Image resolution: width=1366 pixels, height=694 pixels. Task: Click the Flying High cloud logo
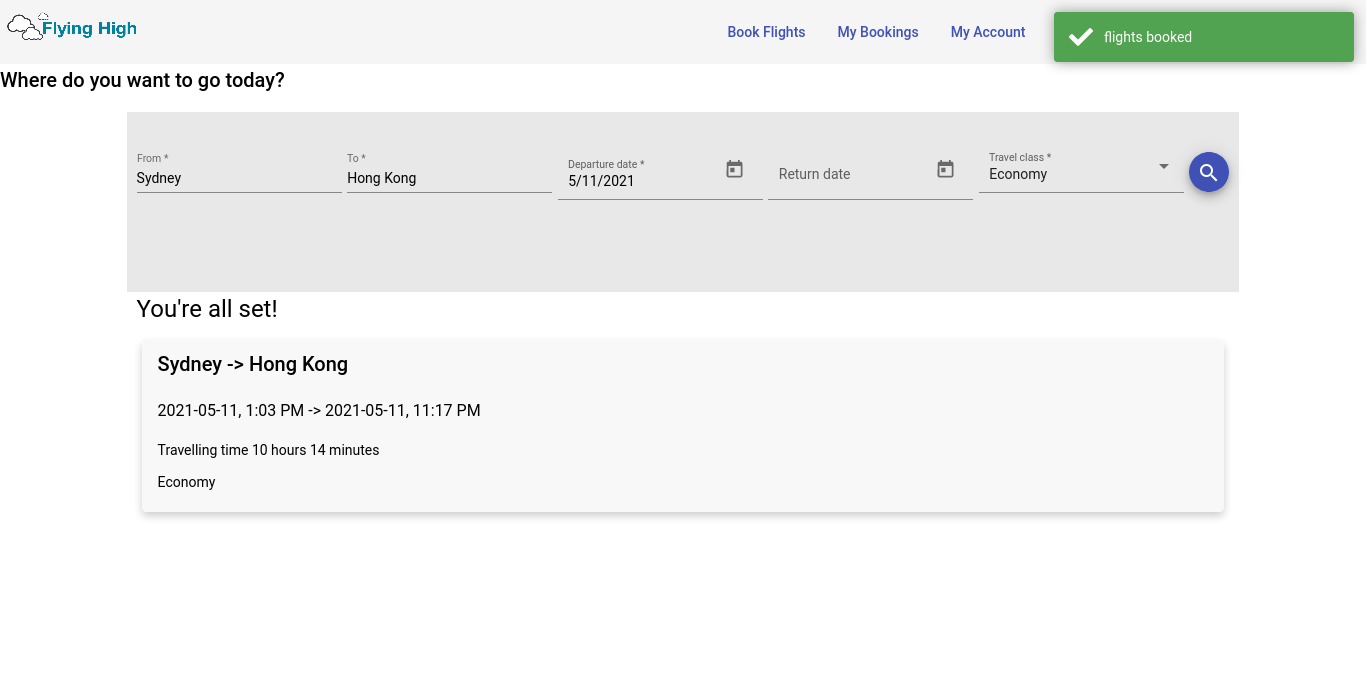(26, 27)
